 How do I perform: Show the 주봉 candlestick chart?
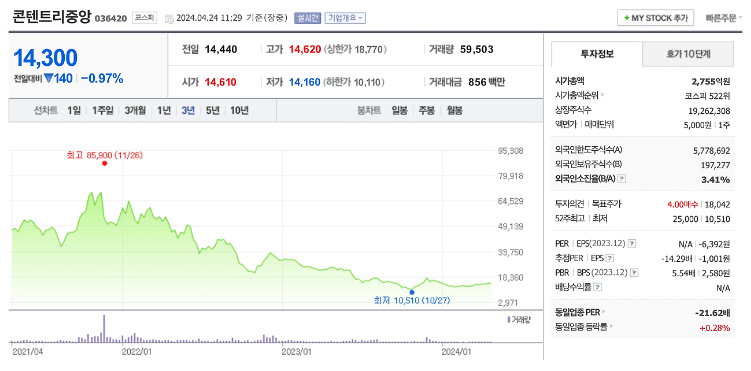coord(427,111)
